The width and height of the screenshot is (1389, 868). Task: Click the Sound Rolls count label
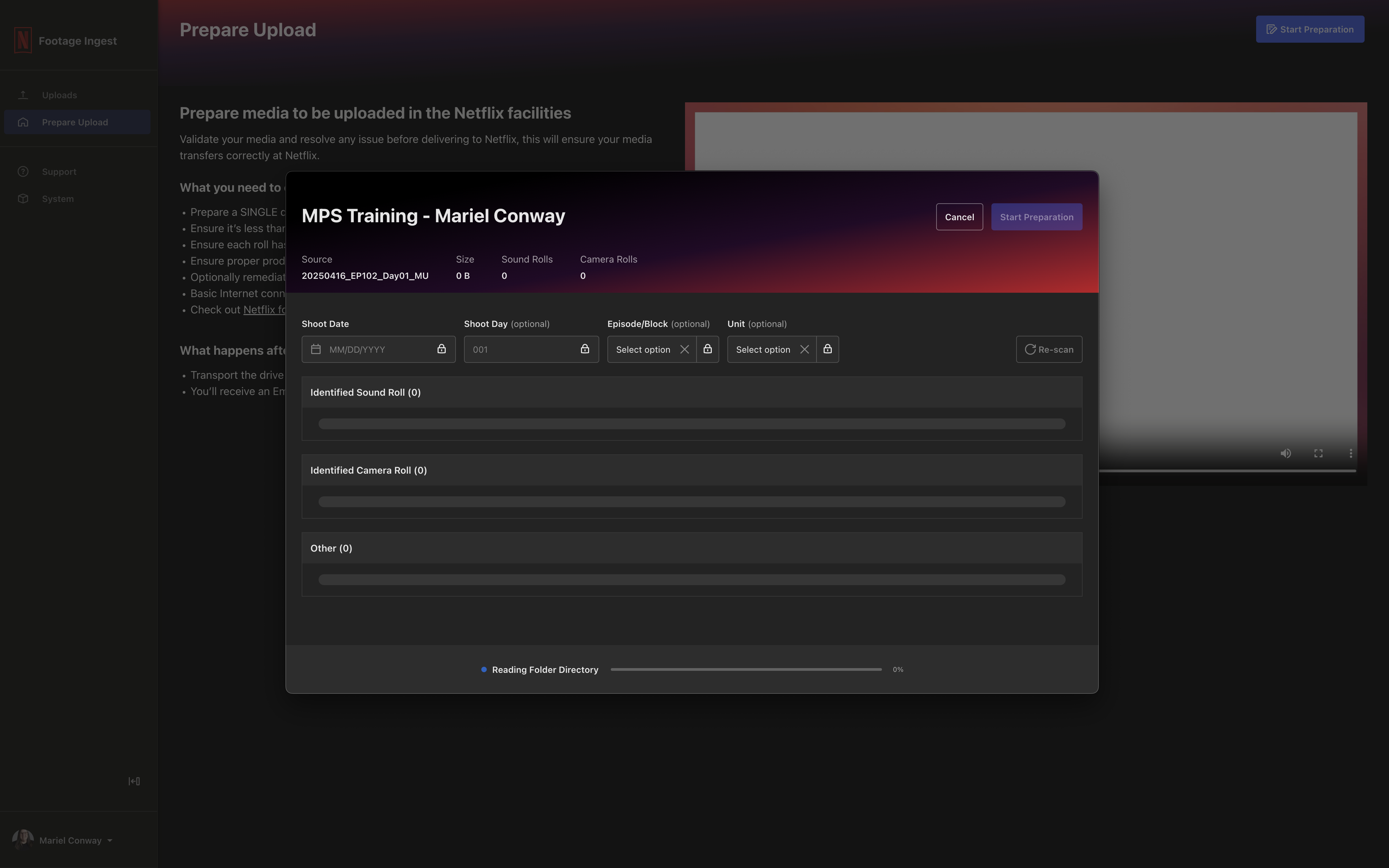(x=526, y=259)
